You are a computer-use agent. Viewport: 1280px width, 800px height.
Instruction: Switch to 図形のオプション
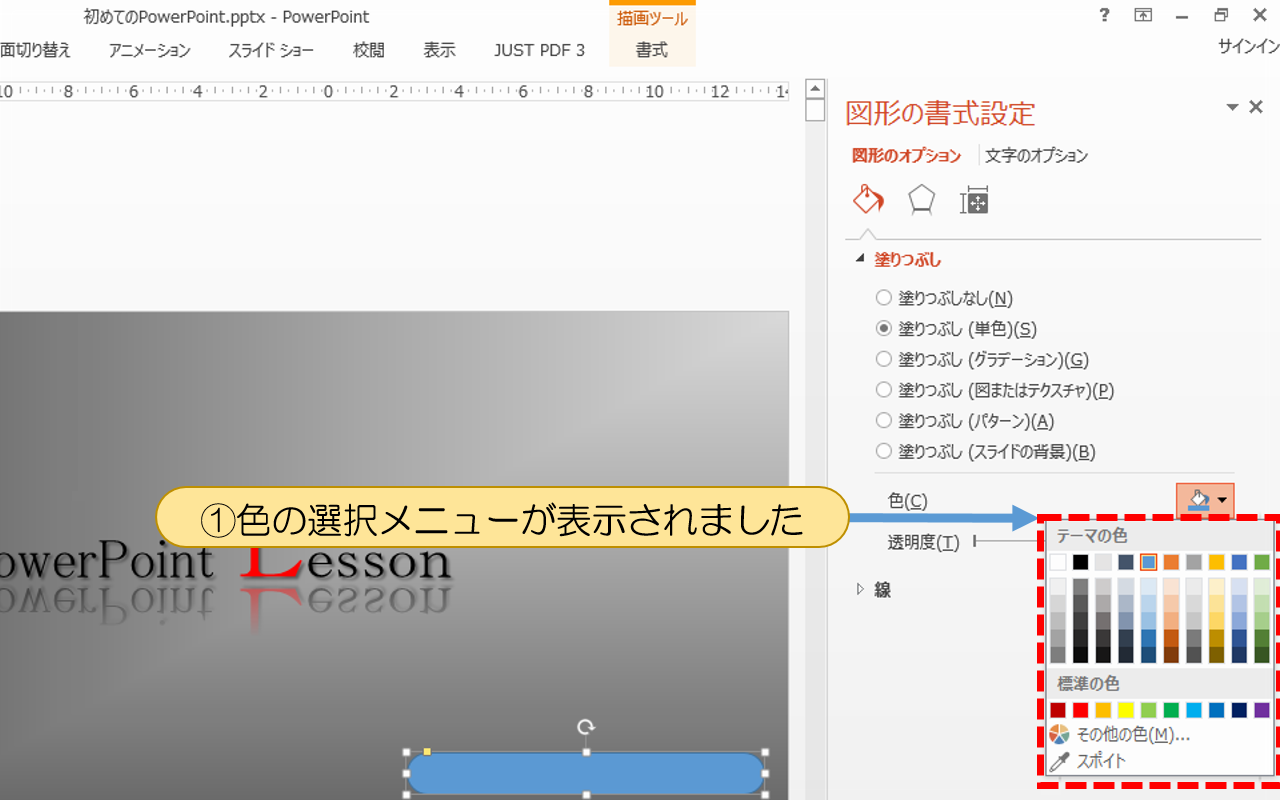pos(906,156)
